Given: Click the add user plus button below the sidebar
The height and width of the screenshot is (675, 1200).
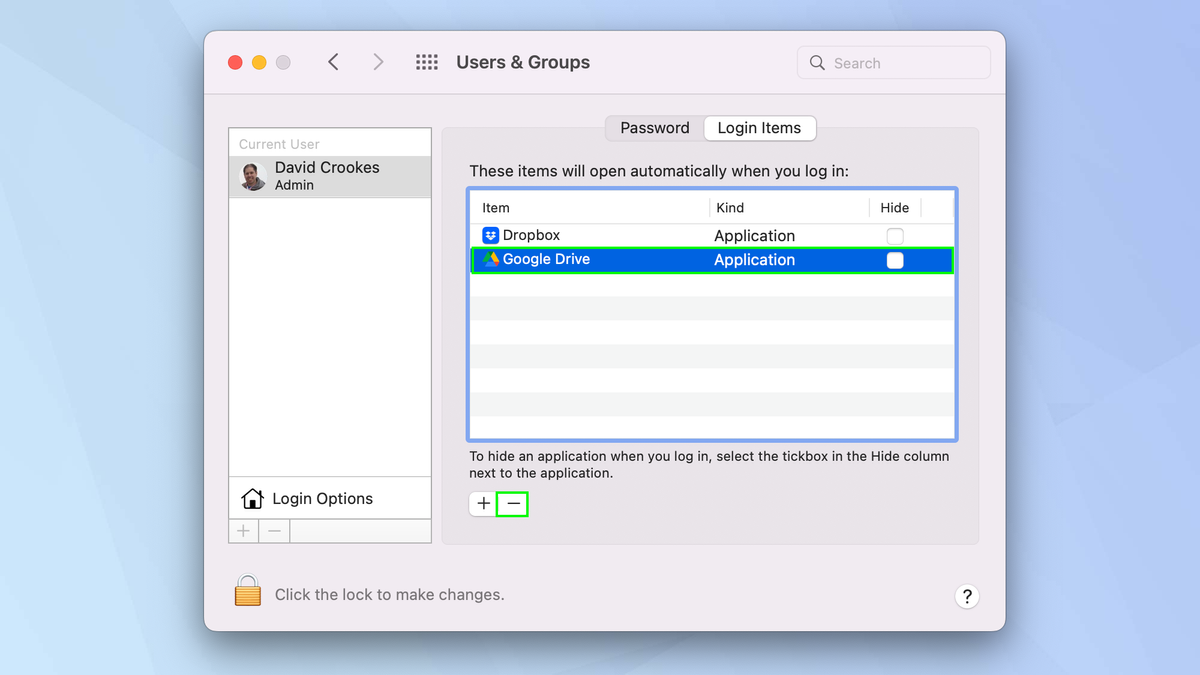Looking at the screenshot, I should point(243,530).
